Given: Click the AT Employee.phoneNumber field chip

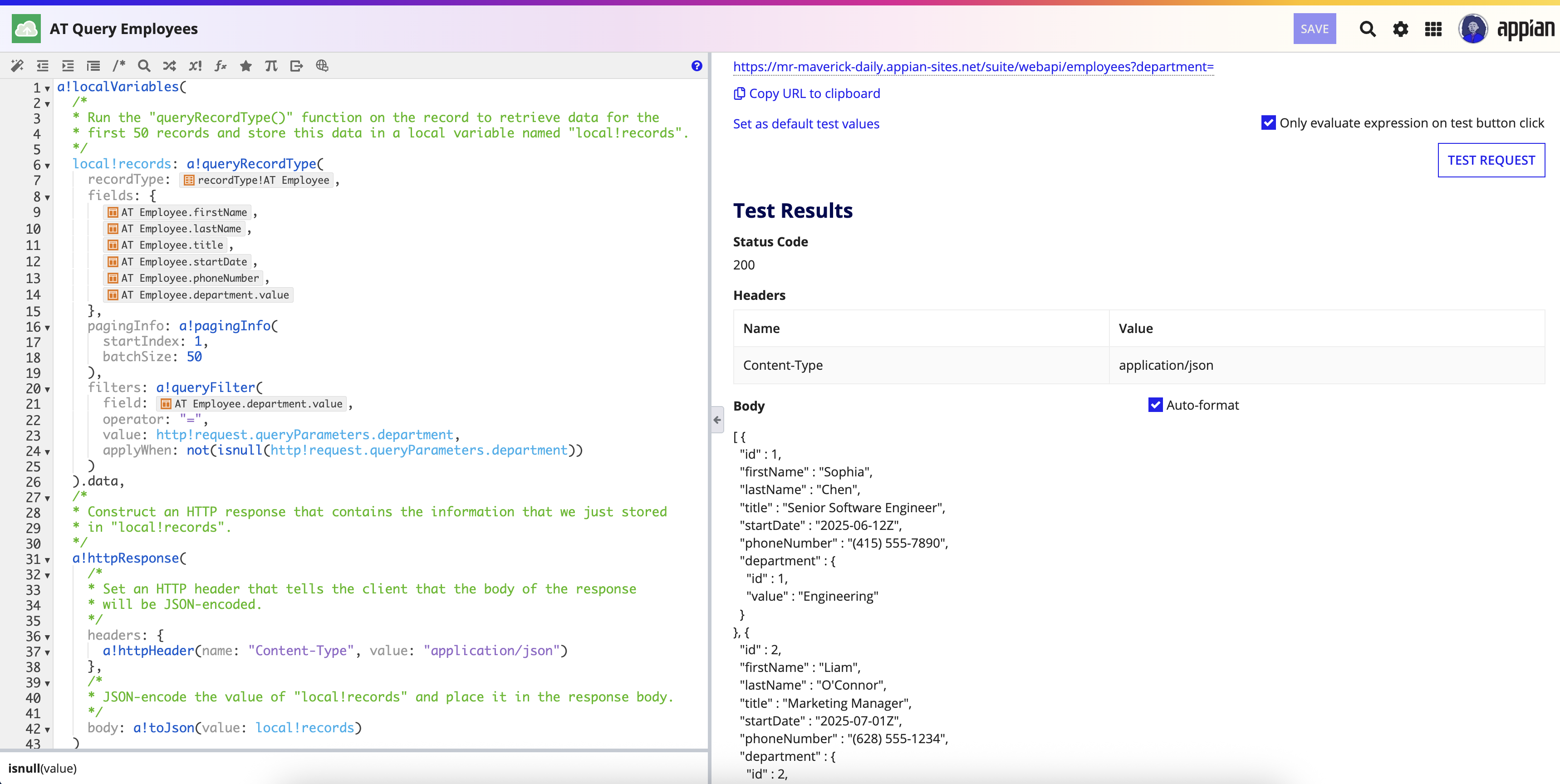Looking at the screenshot, I should 183,278.
